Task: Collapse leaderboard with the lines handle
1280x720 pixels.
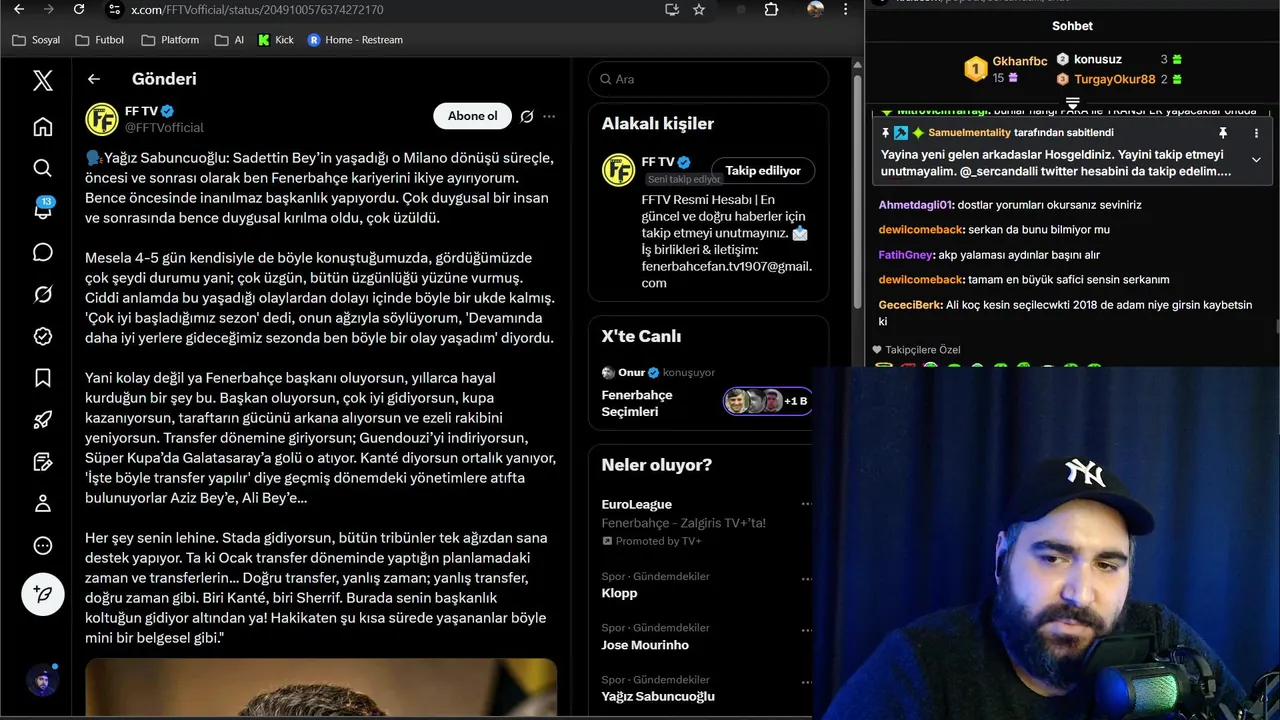Action: coord(1072,102)
